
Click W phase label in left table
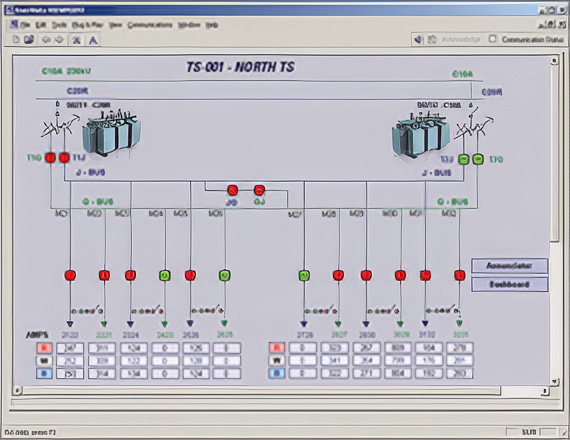[44, 361]
